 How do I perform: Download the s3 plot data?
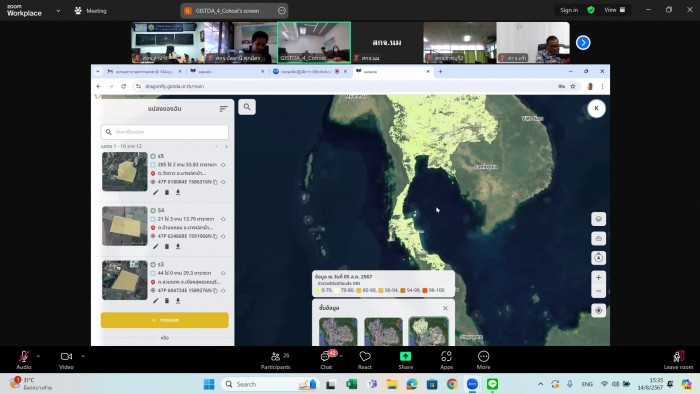178,301
